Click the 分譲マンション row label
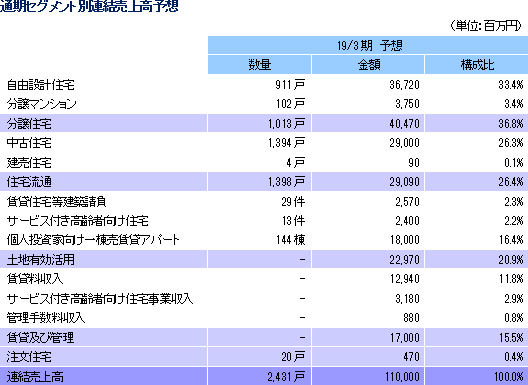 click(41, 104)
